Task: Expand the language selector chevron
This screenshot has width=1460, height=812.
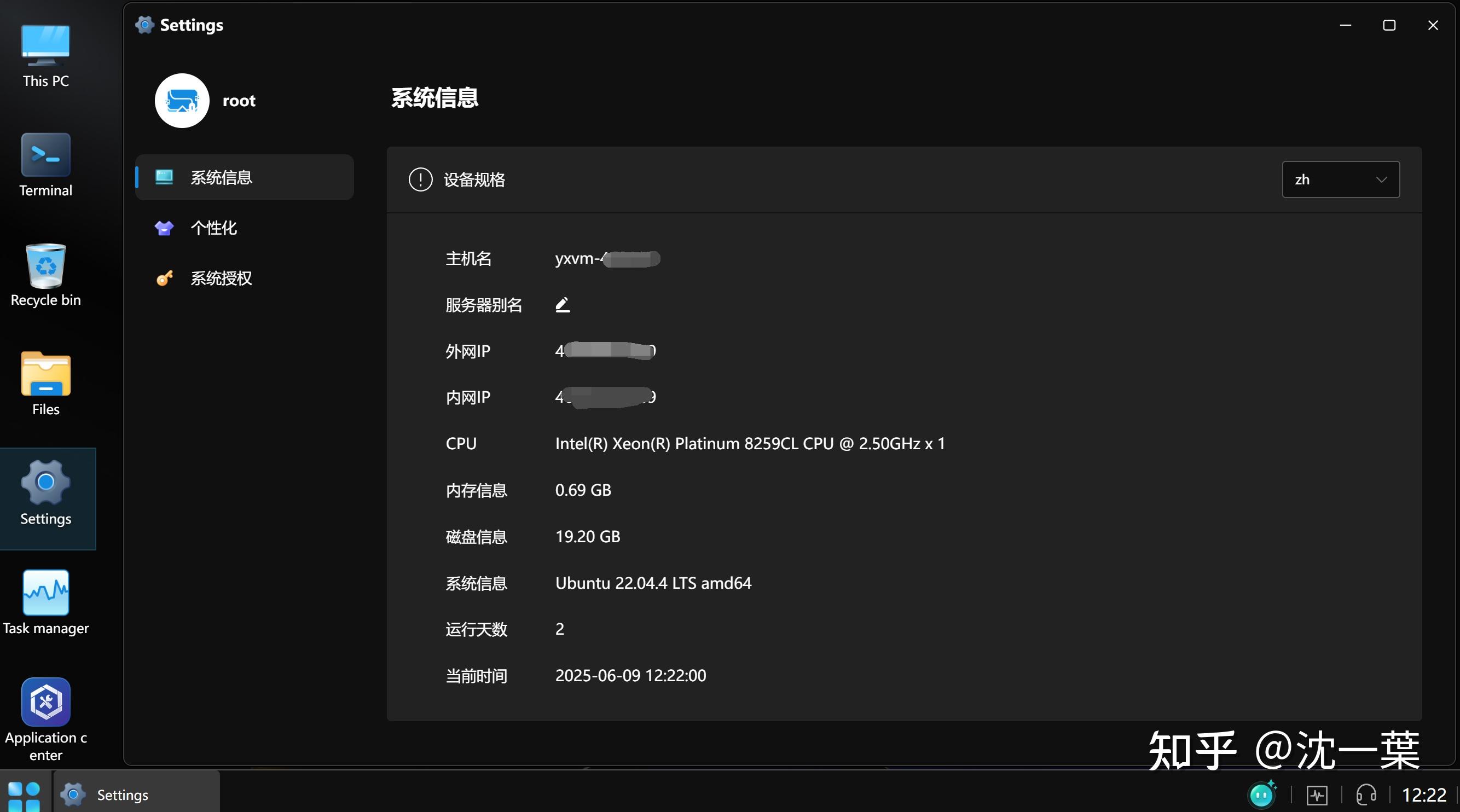Action: coord(1381,179)
